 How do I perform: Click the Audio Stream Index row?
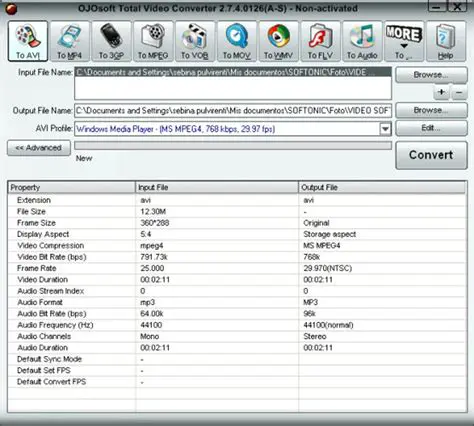(237, 291)
